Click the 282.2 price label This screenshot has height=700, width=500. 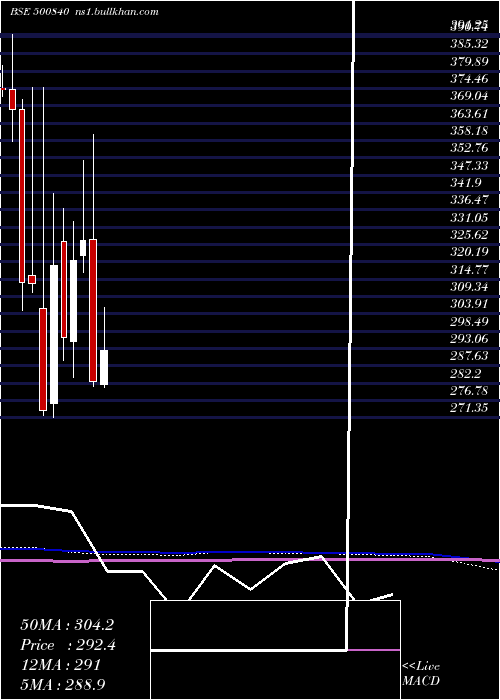click(x=465, y=373)
